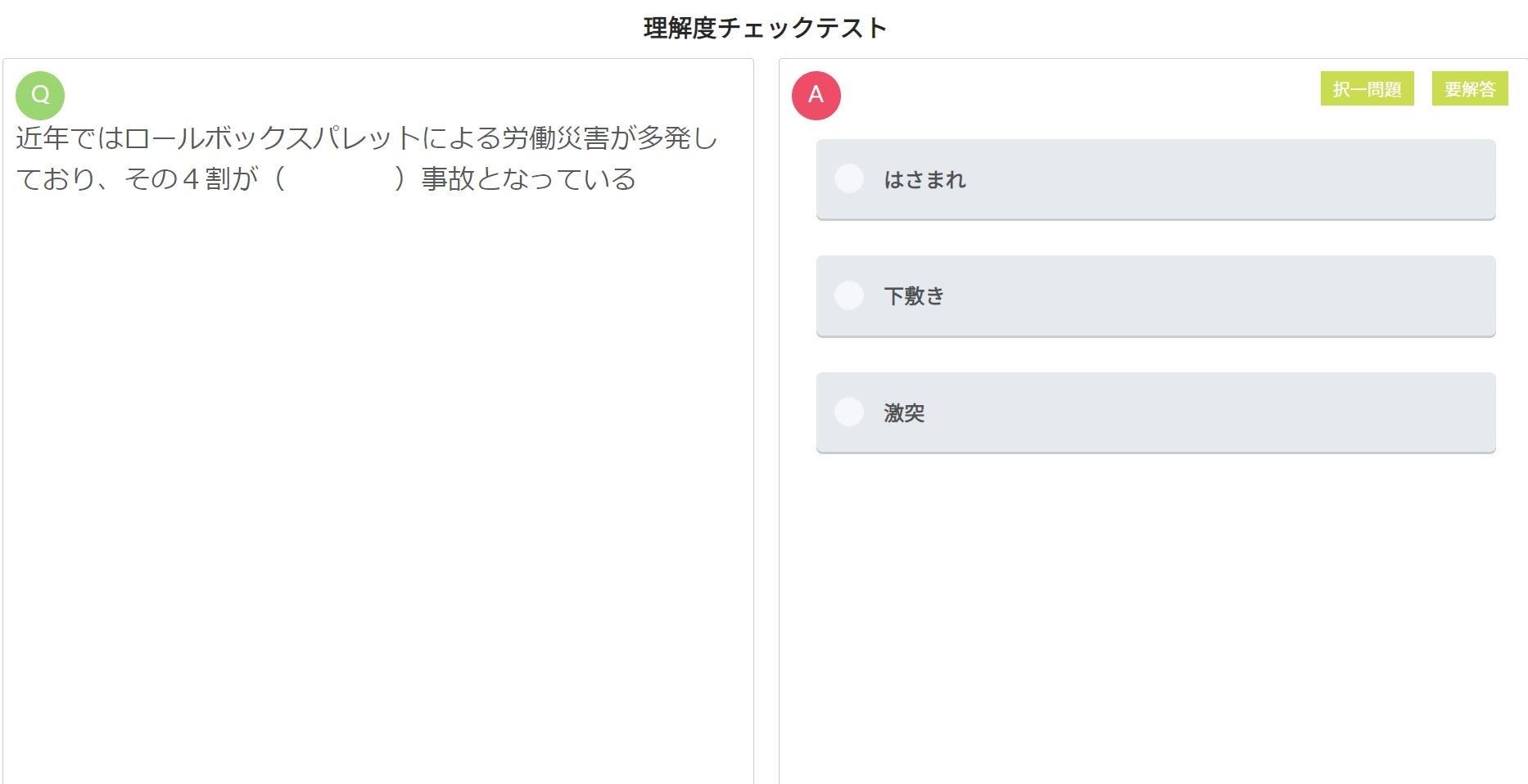The height and width of the screenshot is (784, 1528).
Task: Click the blank parentheses in the question
Action: [340, 178]
